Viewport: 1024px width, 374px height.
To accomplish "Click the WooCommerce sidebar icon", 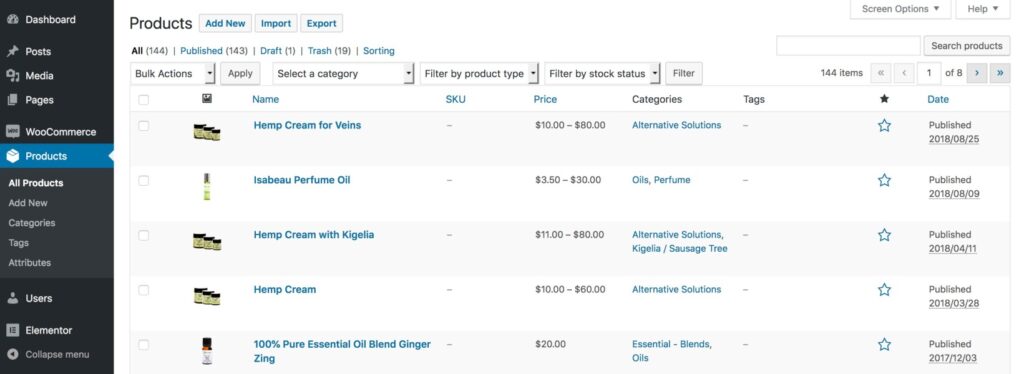I will click(12, 131).
